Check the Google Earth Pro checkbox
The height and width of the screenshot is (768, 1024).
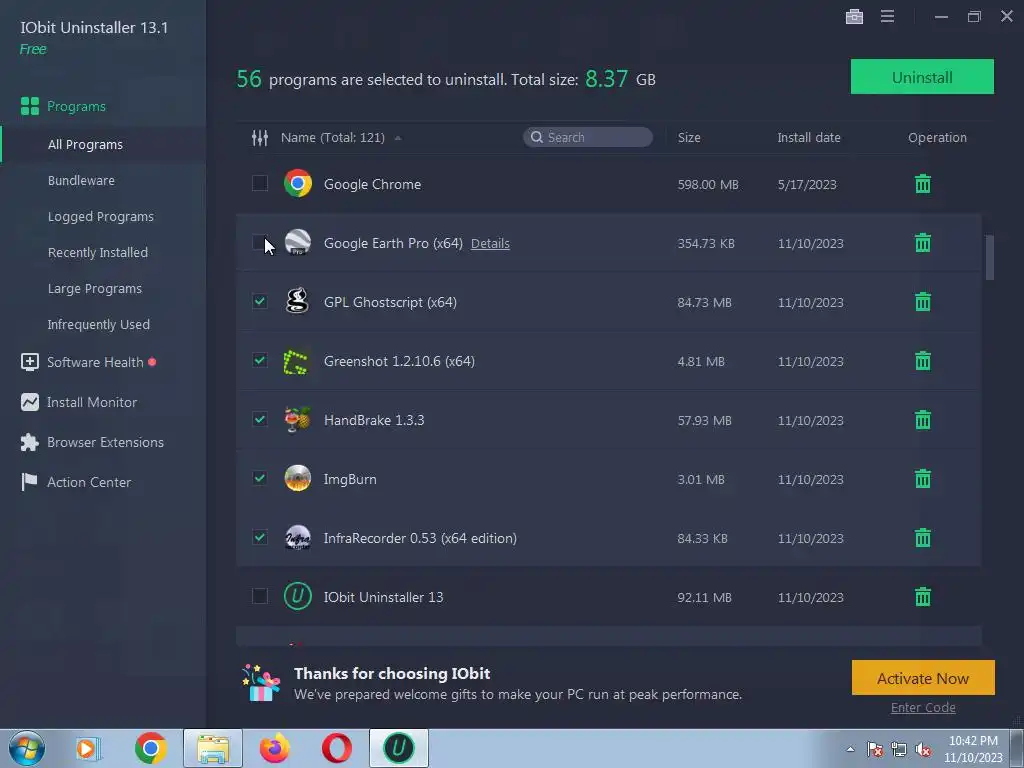[x=260, y=242]
